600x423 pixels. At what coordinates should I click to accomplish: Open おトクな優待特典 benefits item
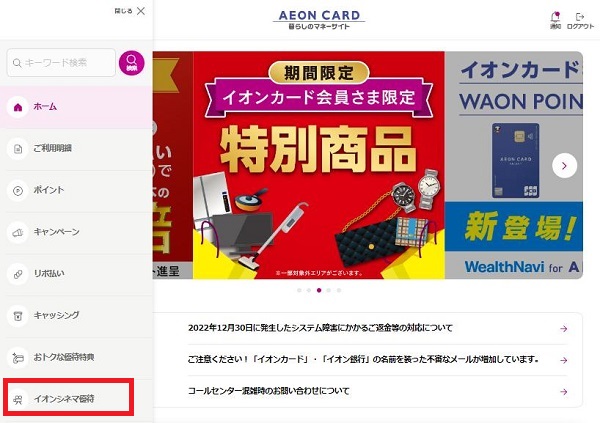[76, 358]
